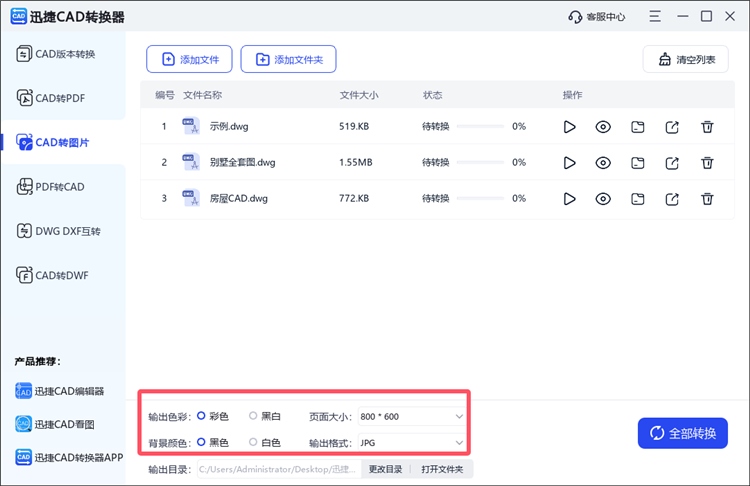Screen dimensions: 750x486
Task: Click the 输出目录 path field
Action: coord(277,469)
